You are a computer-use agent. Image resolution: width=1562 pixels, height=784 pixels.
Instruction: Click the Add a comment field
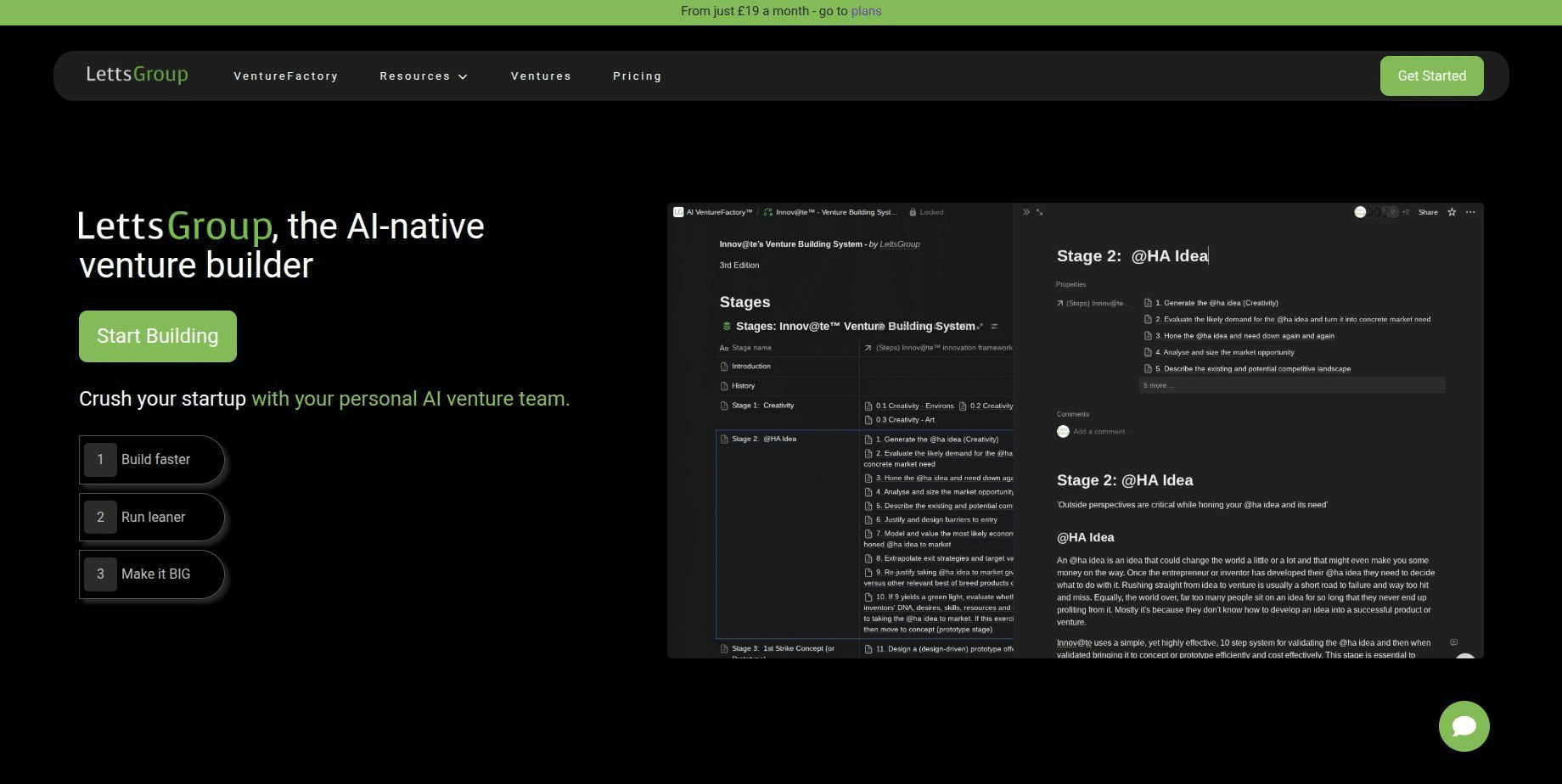1101,431
